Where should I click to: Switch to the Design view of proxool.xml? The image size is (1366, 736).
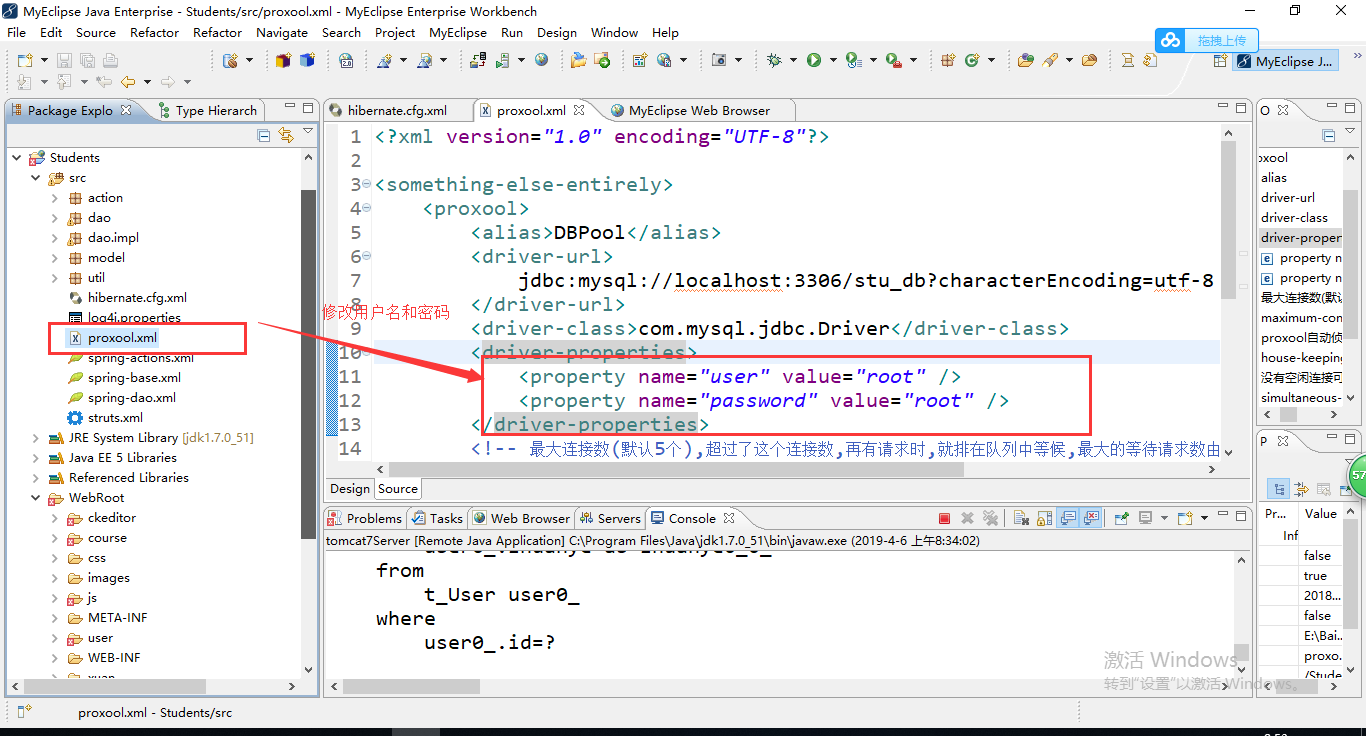point(349,488)
